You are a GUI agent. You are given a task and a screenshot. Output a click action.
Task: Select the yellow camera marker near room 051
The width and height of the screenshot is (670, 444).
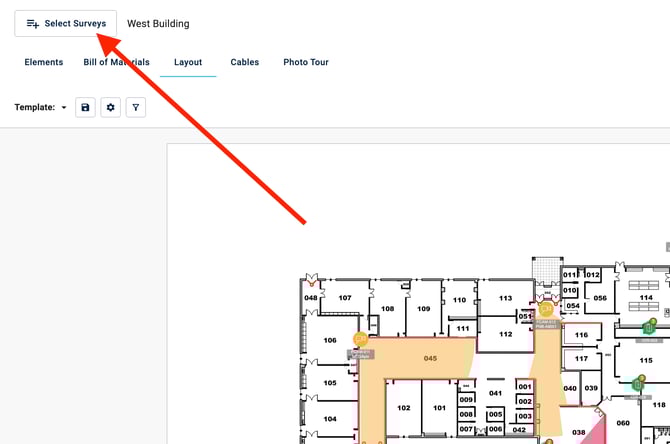click(546, 310)
